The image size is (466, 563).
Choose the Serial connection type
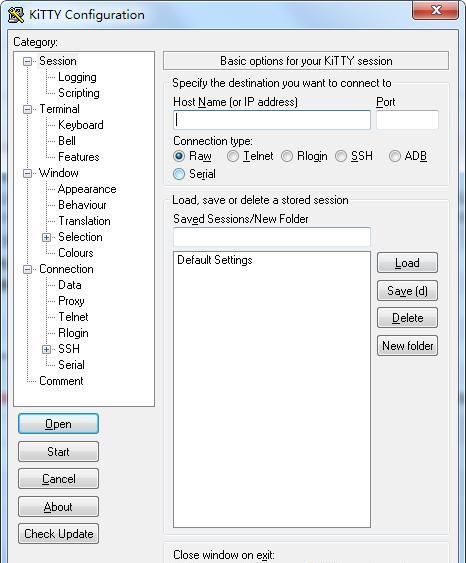[x=179, y=174]
